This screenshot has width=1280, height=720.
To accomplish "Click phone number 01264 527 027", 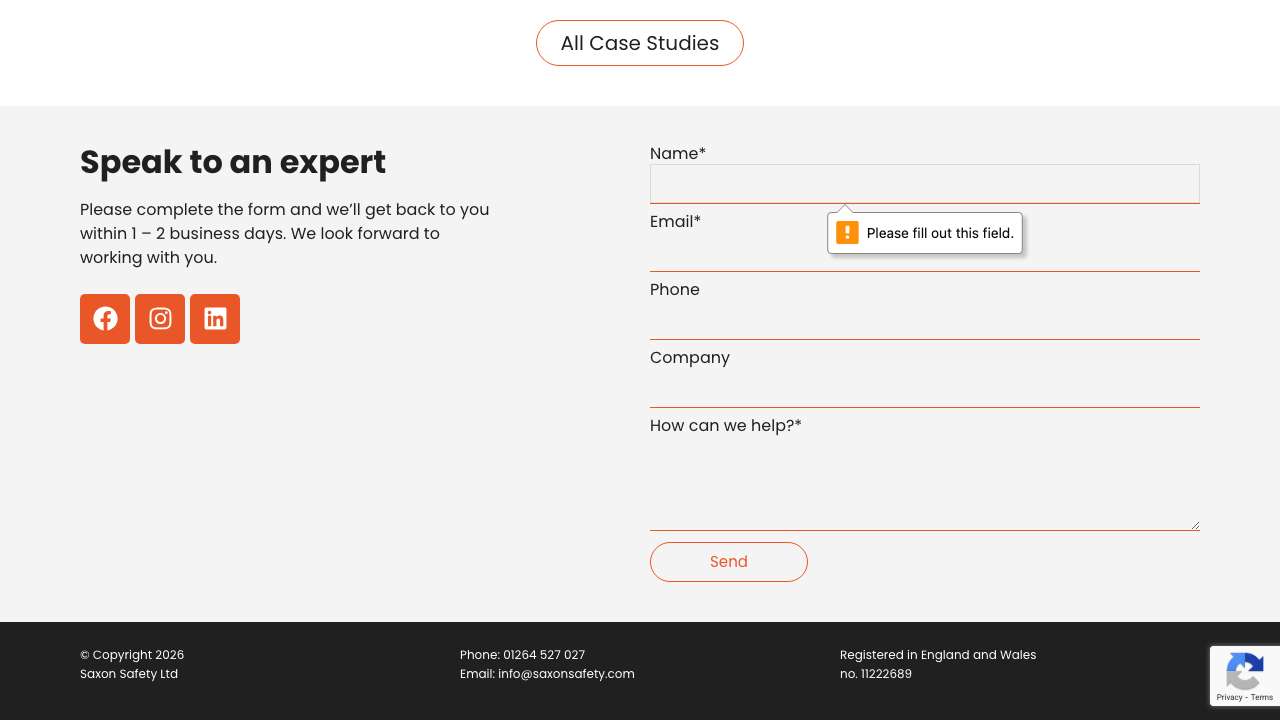I will tap(543, 655).
